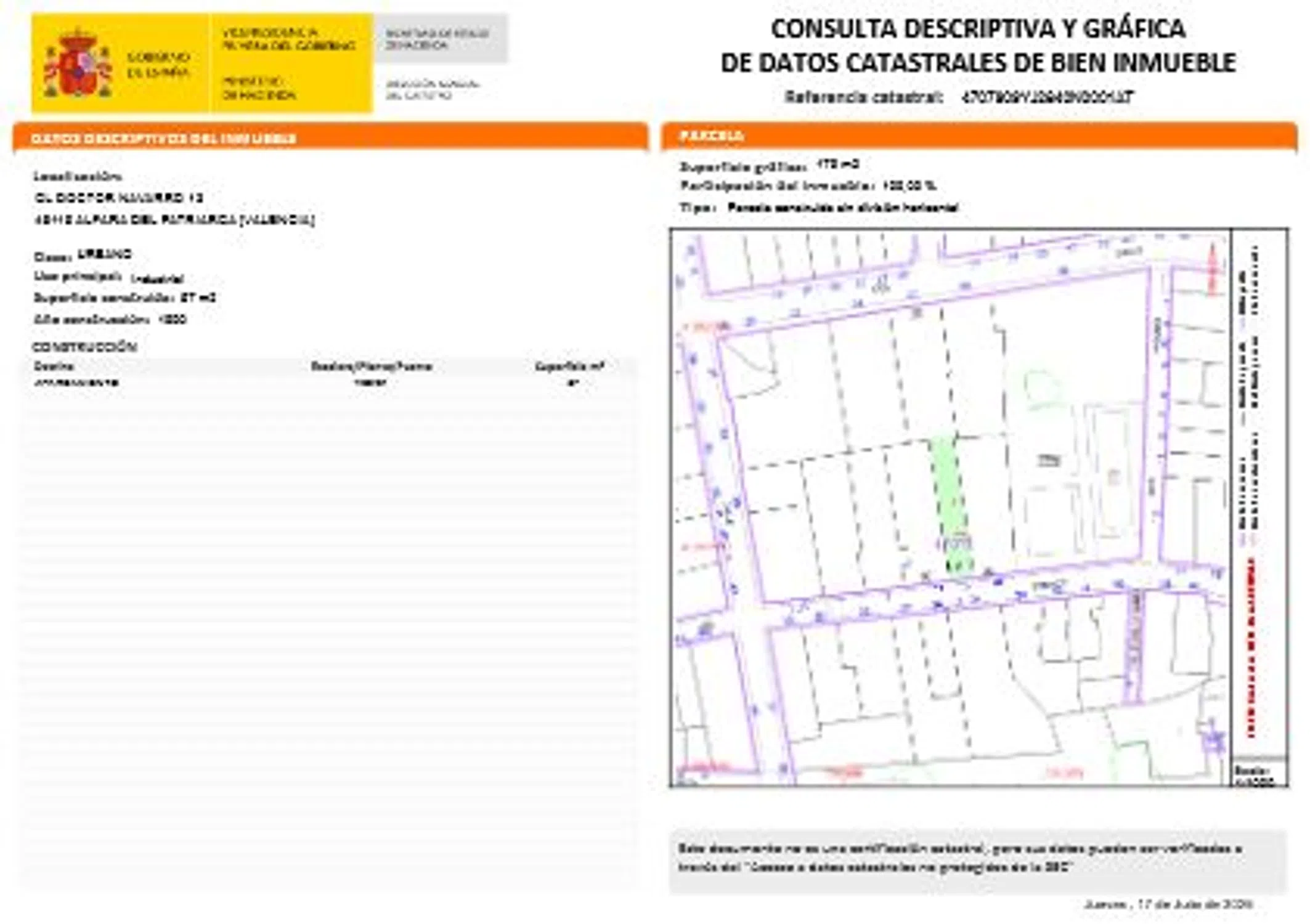Click the Superficie m² column header
Viewport: 1310px width, 924px height.
(569, 367)
